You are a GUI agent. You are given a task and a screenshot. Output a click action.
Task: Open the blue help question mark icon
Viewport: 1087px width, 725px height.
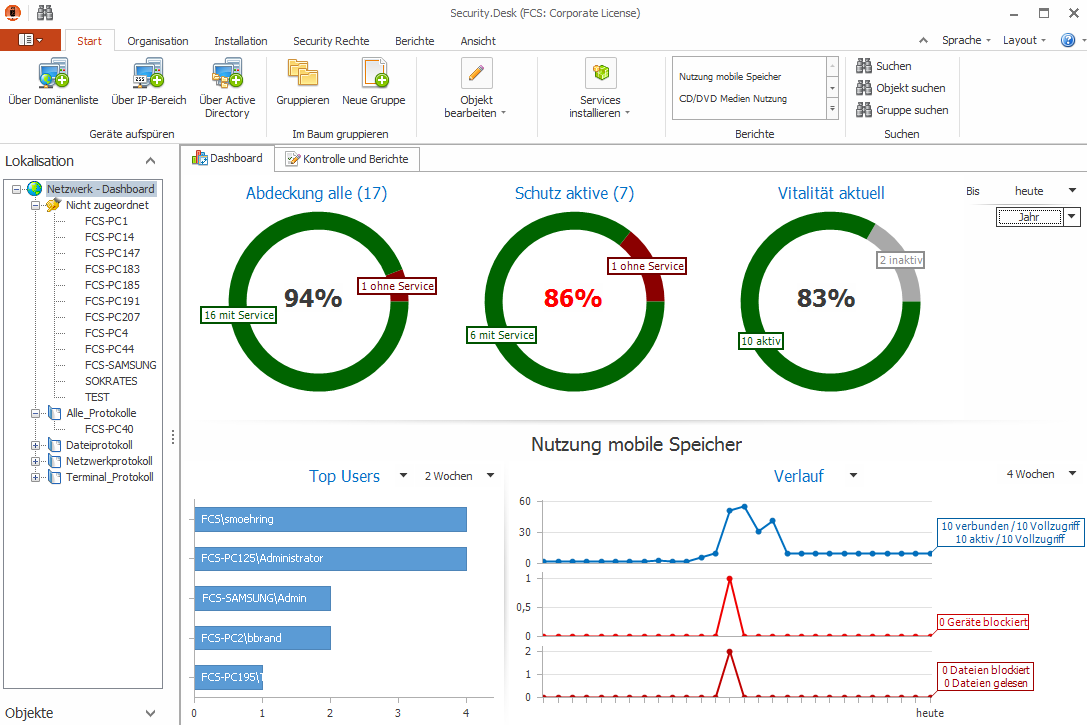point(1068,40)
